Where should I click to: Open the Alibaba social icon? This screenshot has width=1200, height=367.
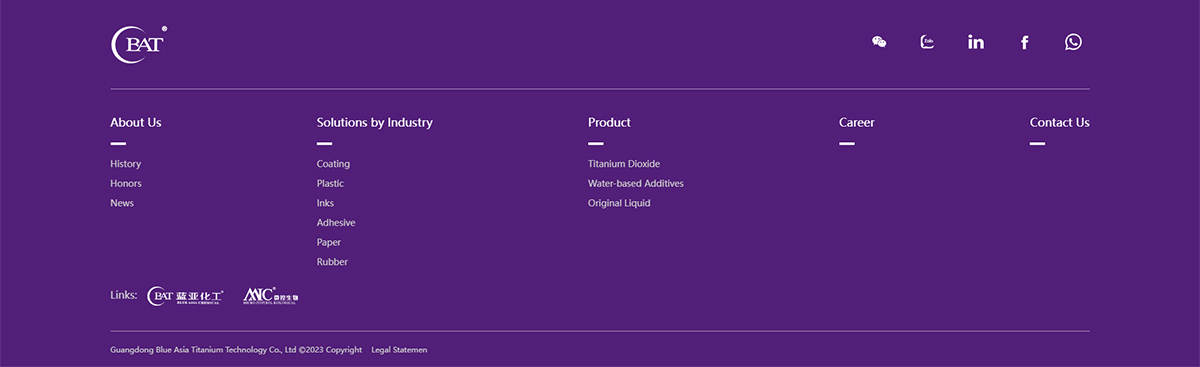click(927, 42)
